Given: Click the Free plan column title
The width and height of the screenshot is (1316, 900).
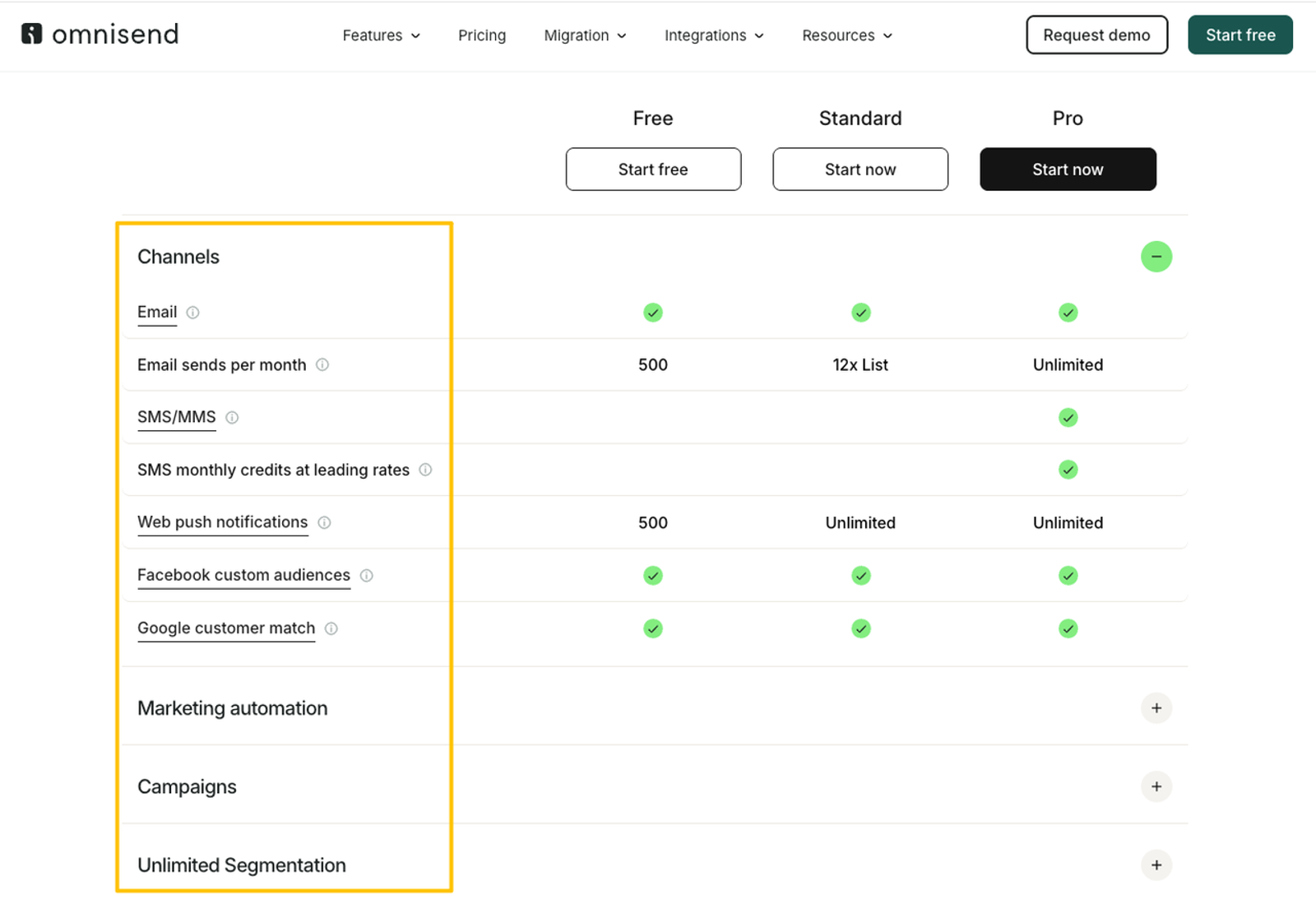Looking at the screenshot, I should point(653,118).
